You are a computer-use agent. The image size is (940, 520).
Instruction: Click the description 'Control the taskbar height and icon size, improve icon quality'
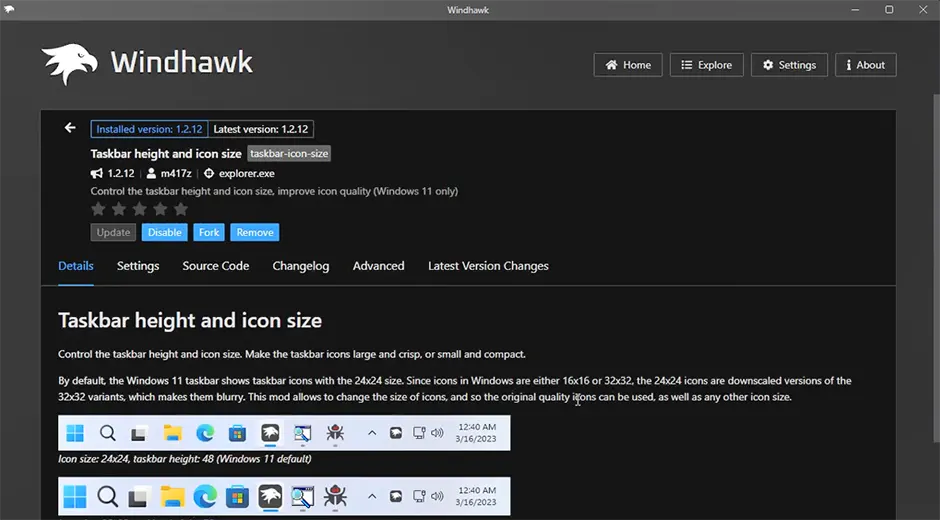pos(274,191)
